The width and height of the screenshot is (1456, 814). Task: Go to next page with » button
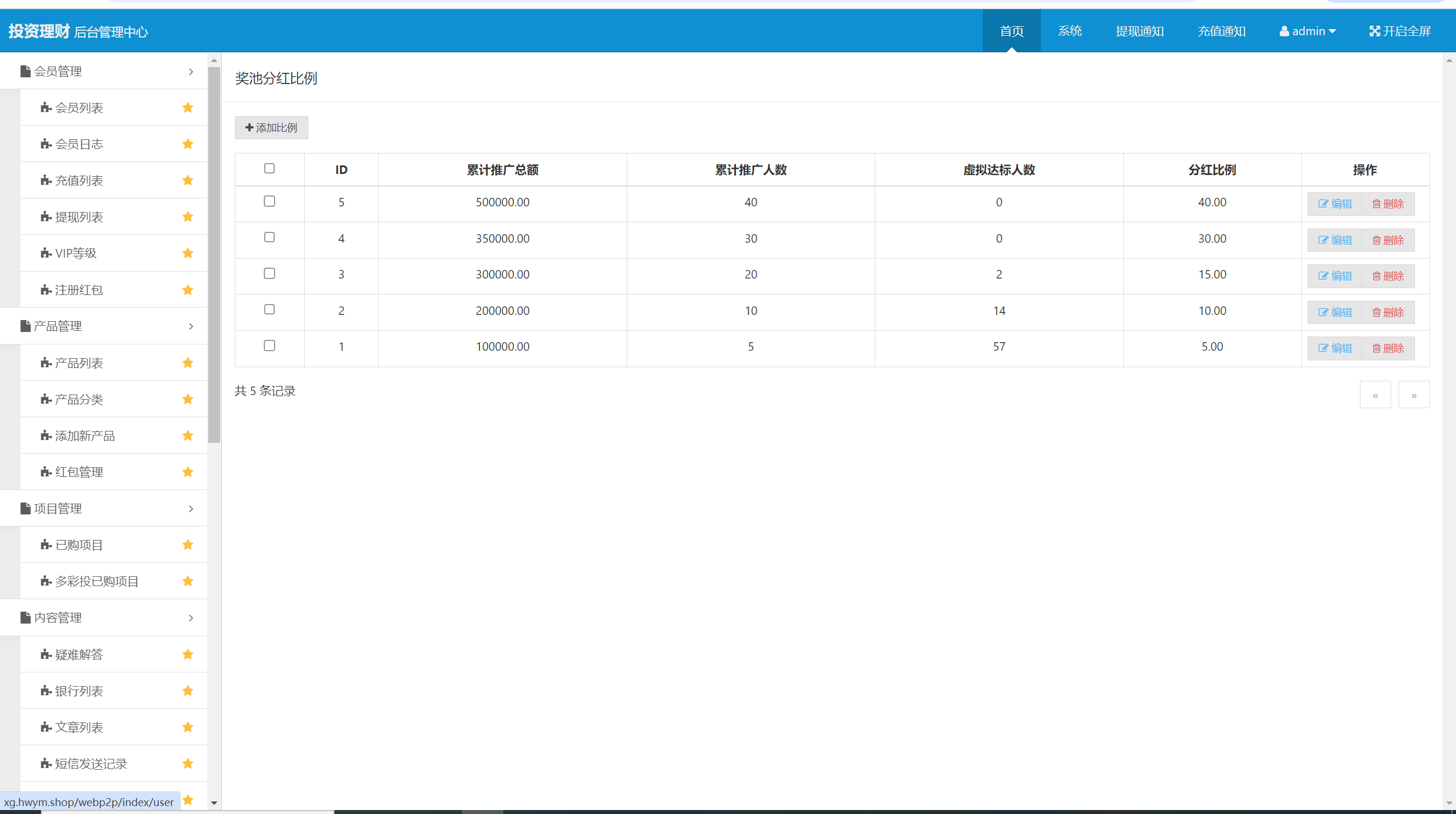coord(1414,395)
